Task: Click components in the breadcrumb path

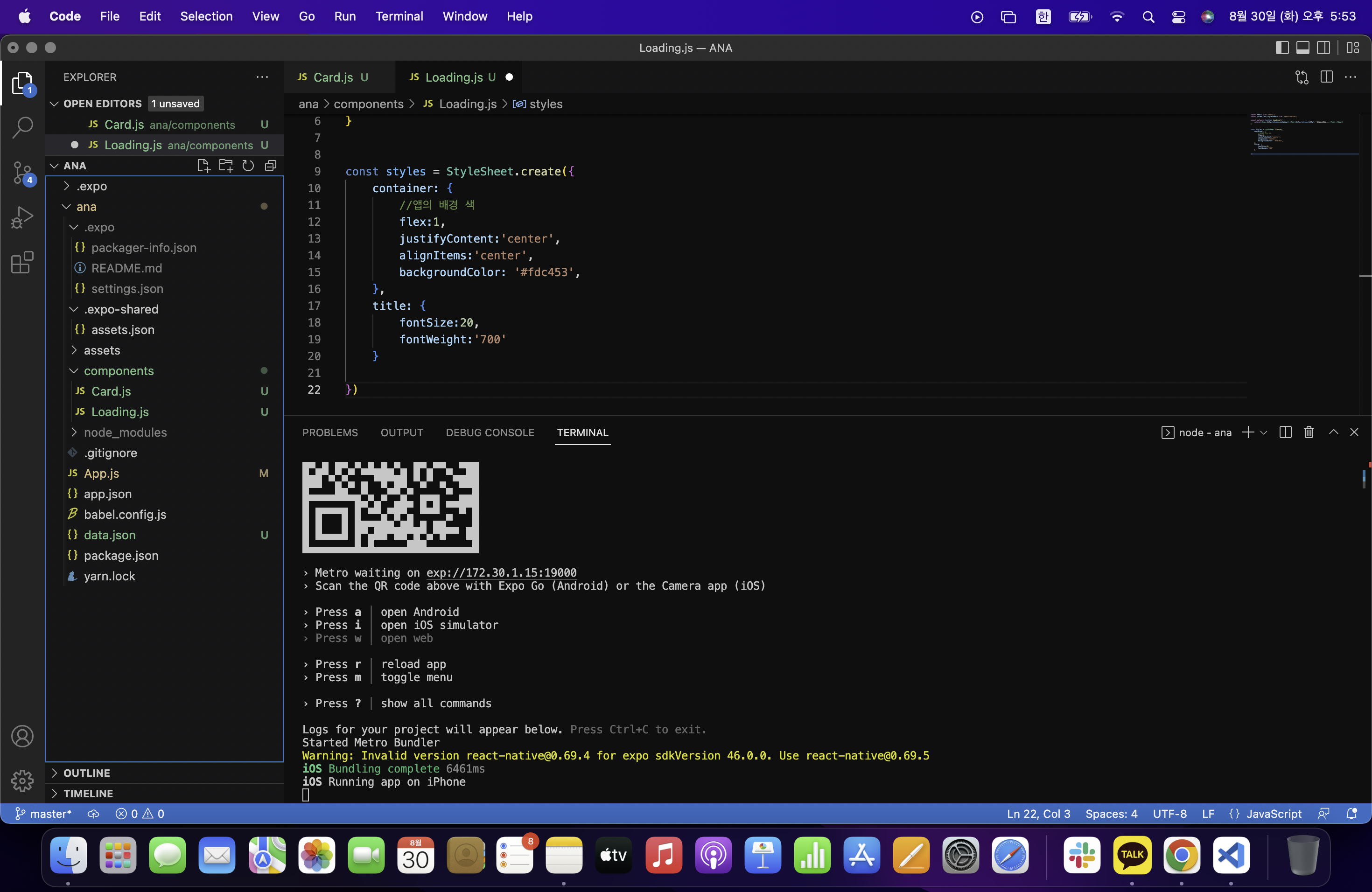Action: (368, 104)
